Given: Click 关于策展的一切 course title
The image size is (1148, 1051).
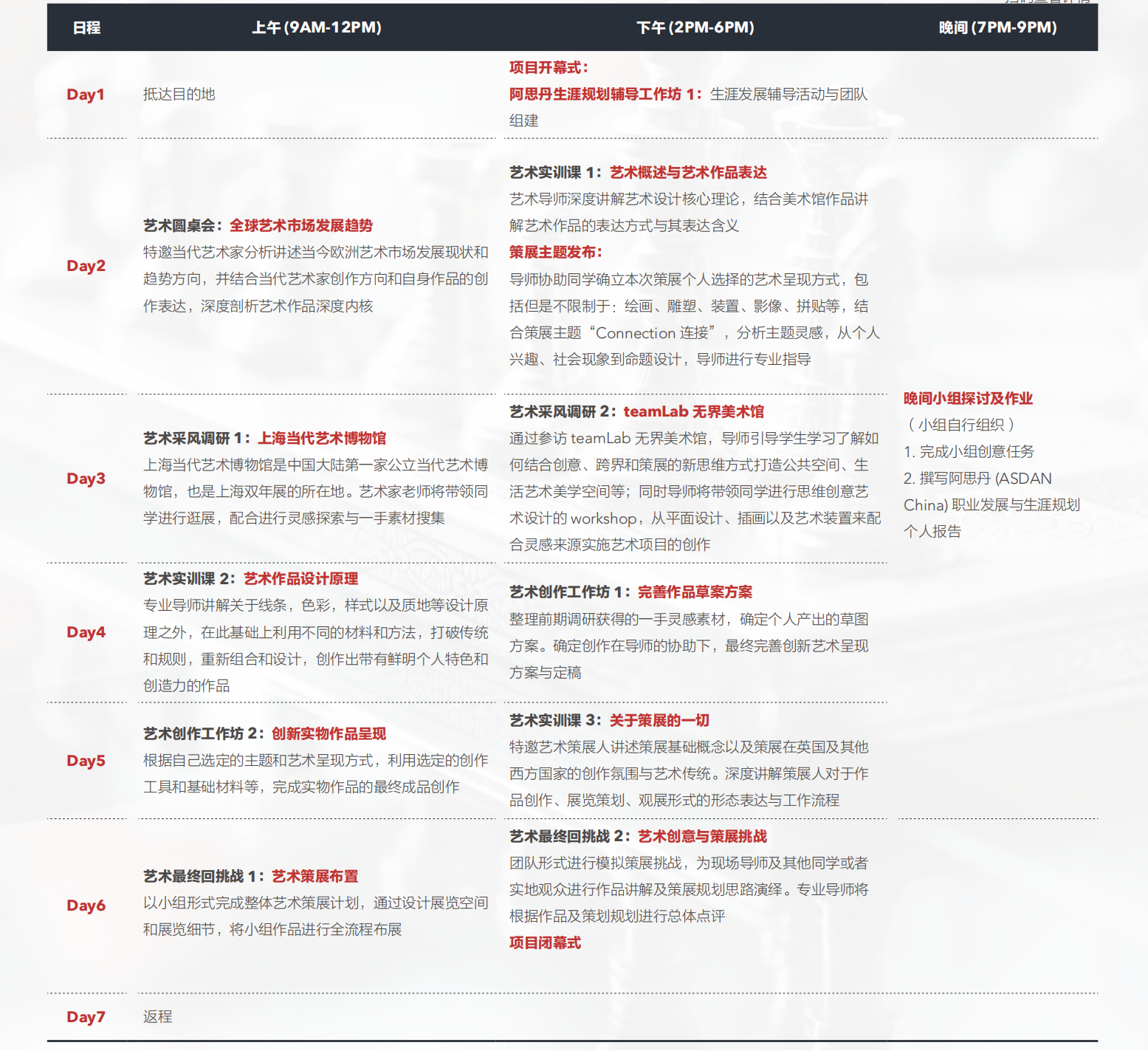Looking at the screenshot, I should point(659,721).
